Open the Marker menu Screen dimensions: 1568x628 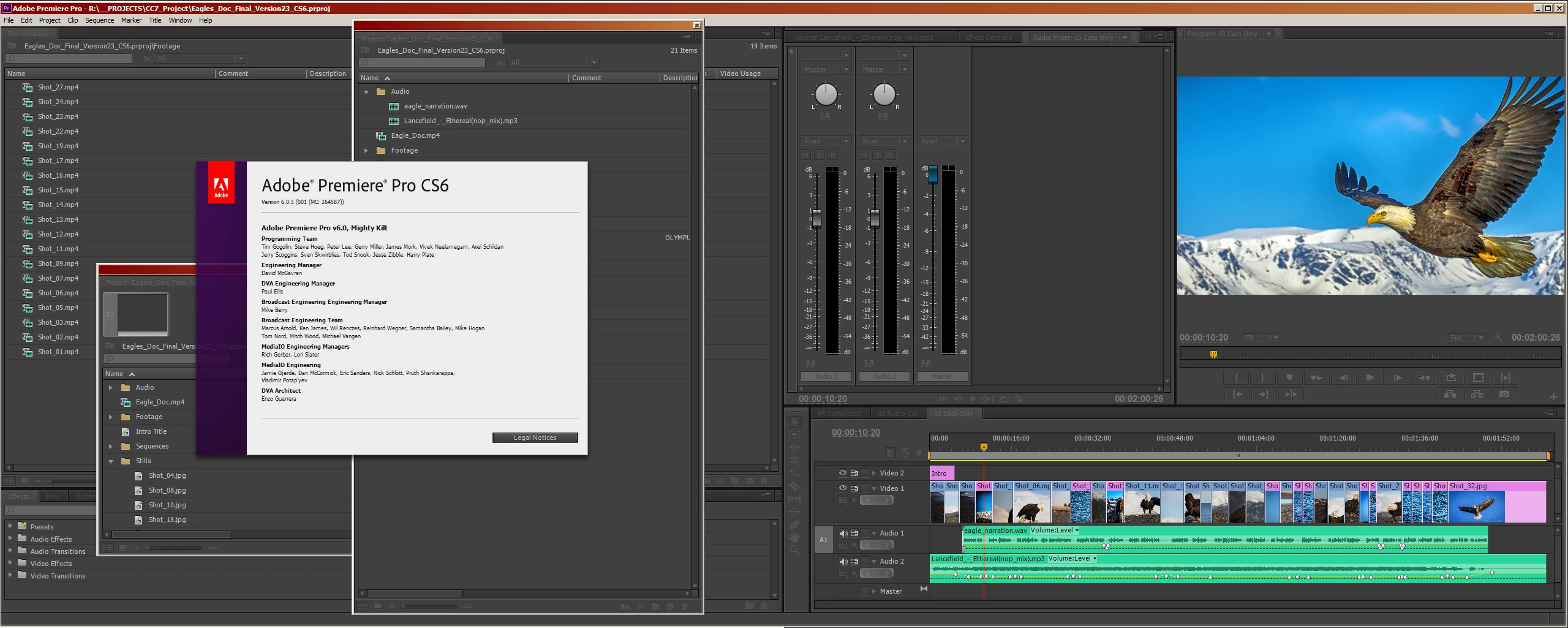click(131, 20)
